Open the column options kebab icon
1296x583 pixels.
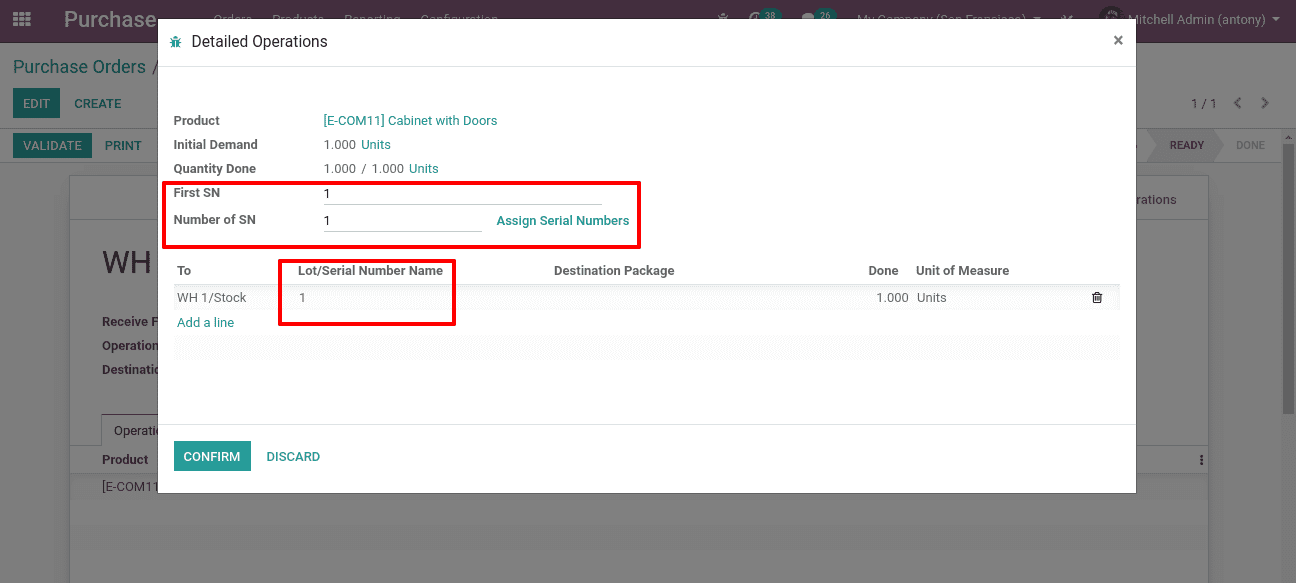pos(1201,460)
